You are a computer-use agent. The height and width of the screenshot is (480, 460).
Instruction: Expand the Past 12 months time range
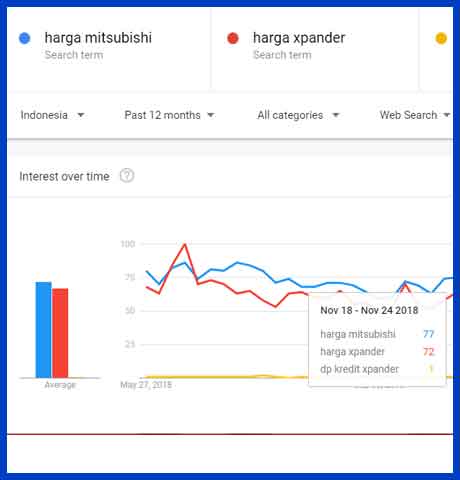[169, 115]
